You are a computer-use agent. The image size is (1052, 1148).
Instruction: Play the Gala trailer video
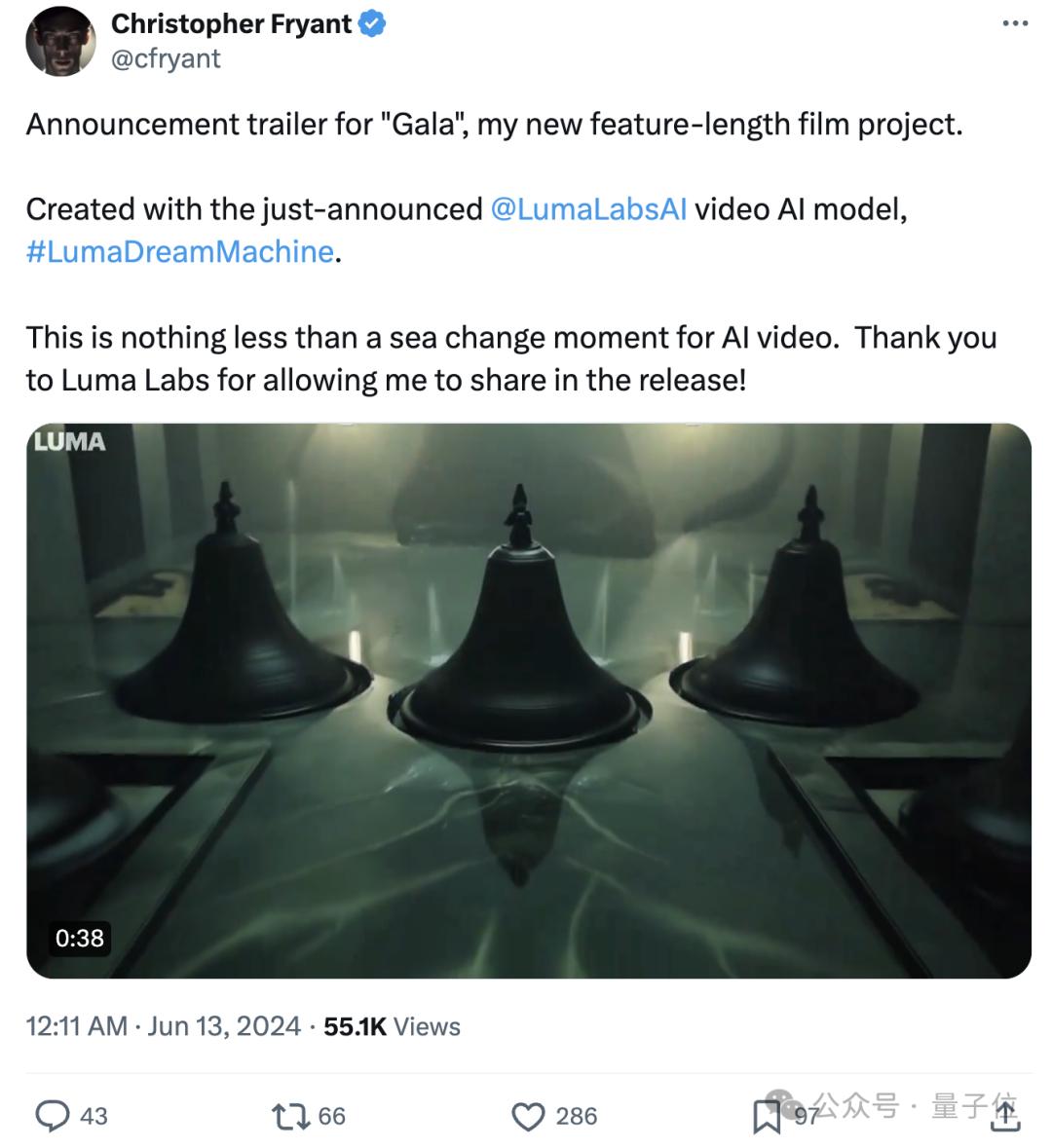click(528, 700)
